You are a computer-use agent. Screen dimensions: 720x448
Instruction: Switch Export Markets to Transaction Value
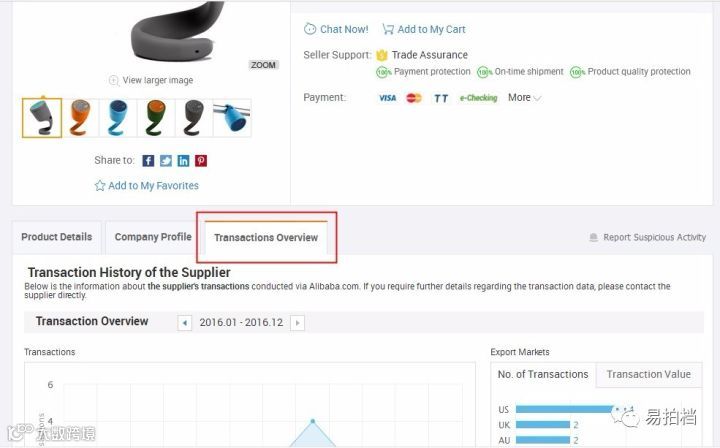648,375
